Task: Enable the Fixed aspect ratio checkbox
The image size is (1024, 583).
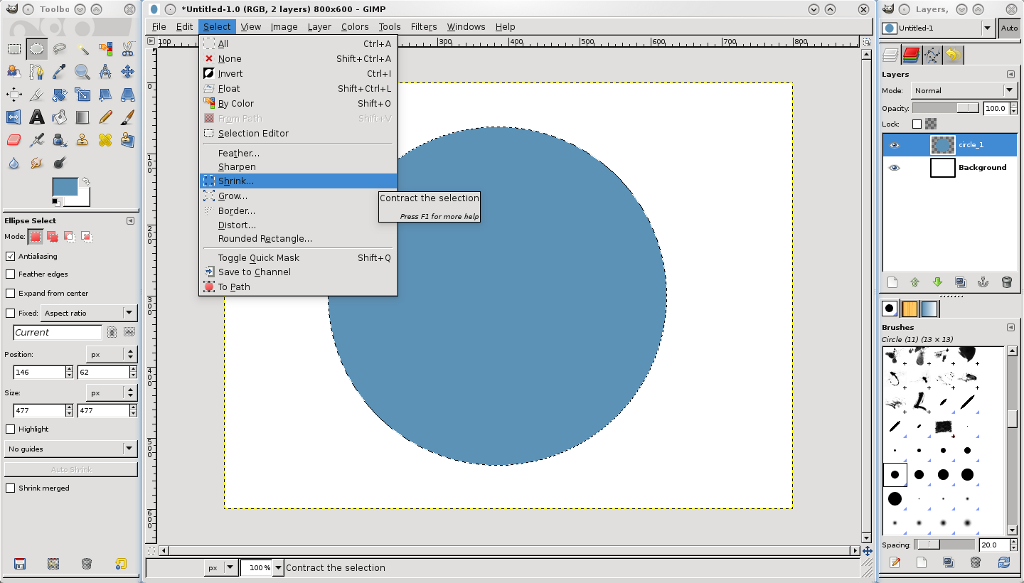Action: coord(10,313)
